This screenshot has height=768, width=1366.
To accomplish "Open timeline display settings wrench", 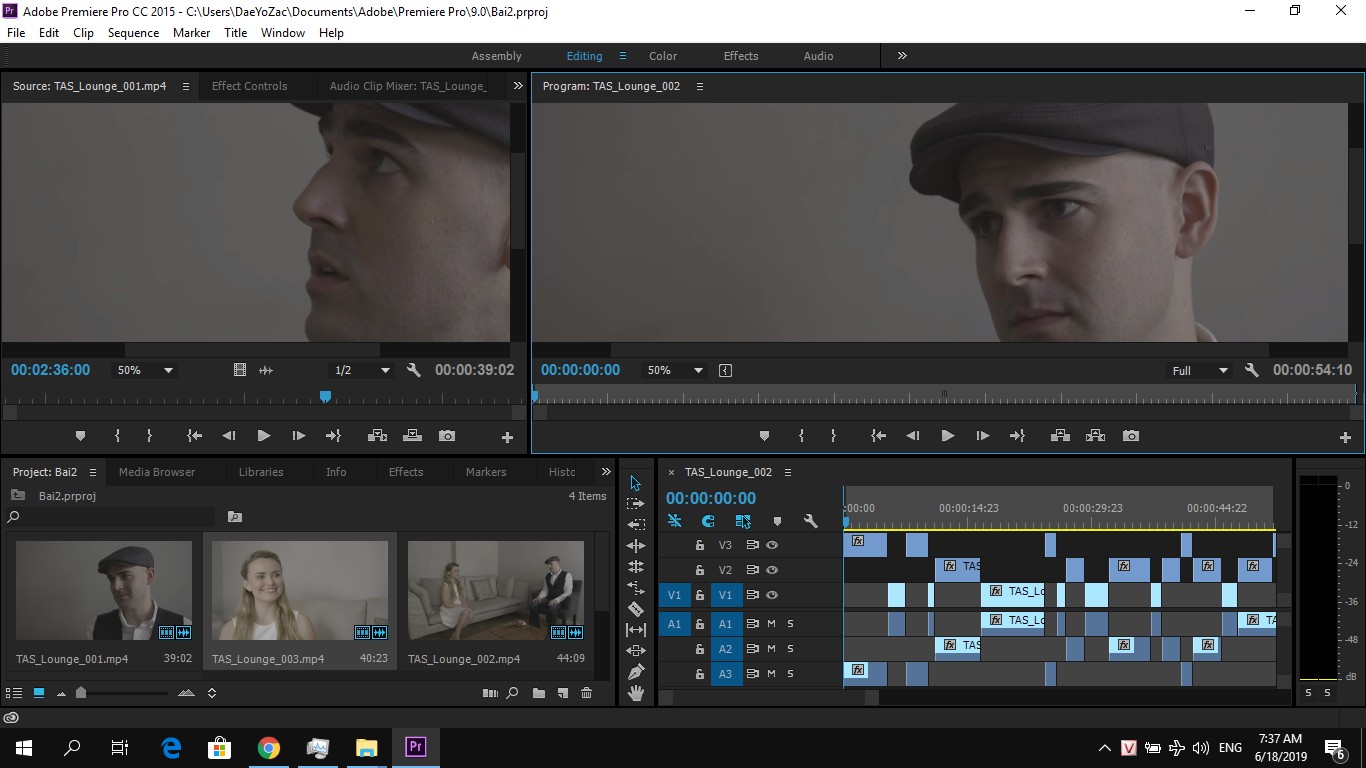I will click(811, 521).
